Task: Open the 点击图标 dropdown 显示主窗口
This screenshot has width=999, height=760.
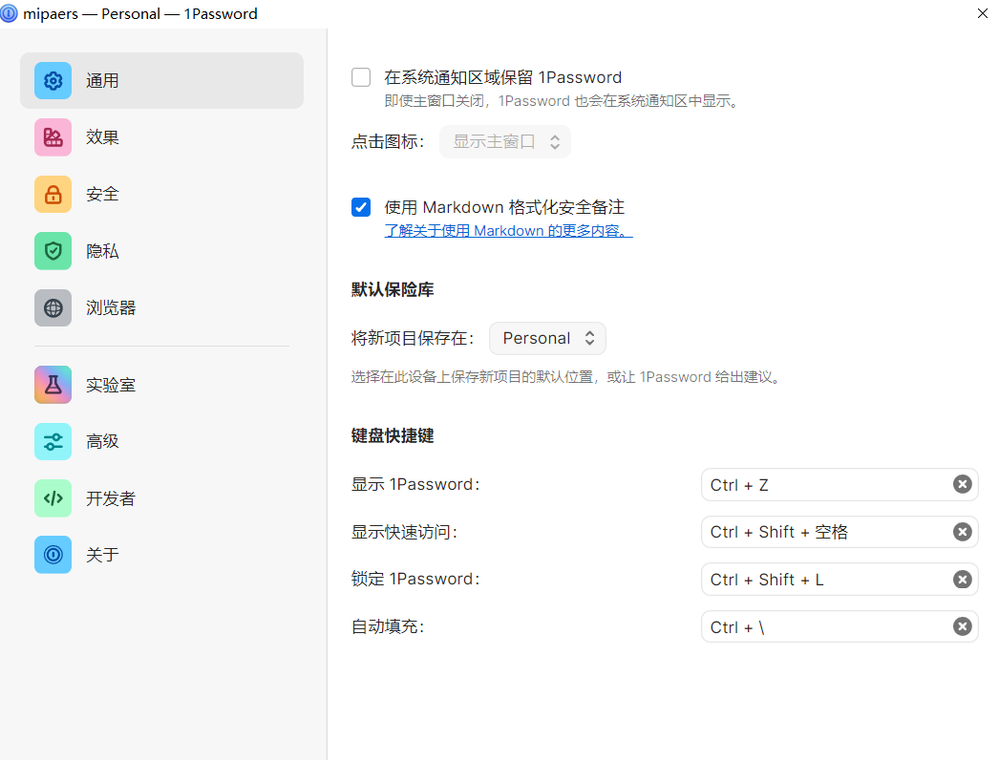Action: click(505, 141)
